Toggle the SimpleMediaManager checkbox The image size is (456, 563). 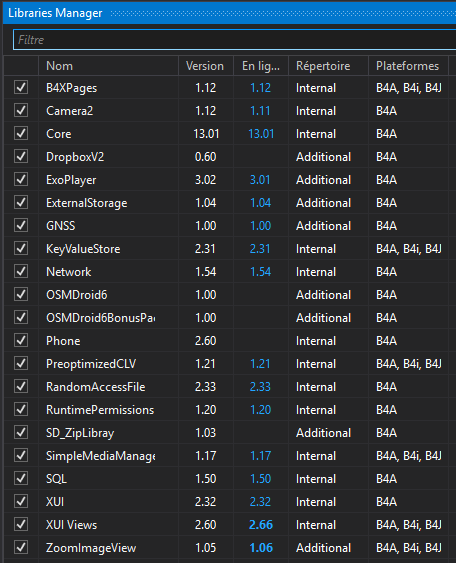tap(21, 455)
